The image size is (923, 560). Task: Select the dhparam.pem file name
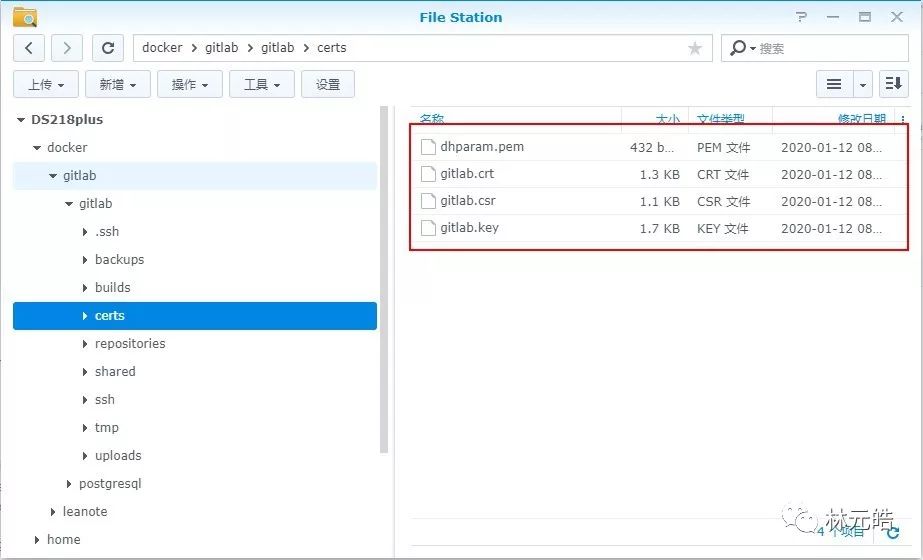[x=482, y=147]
